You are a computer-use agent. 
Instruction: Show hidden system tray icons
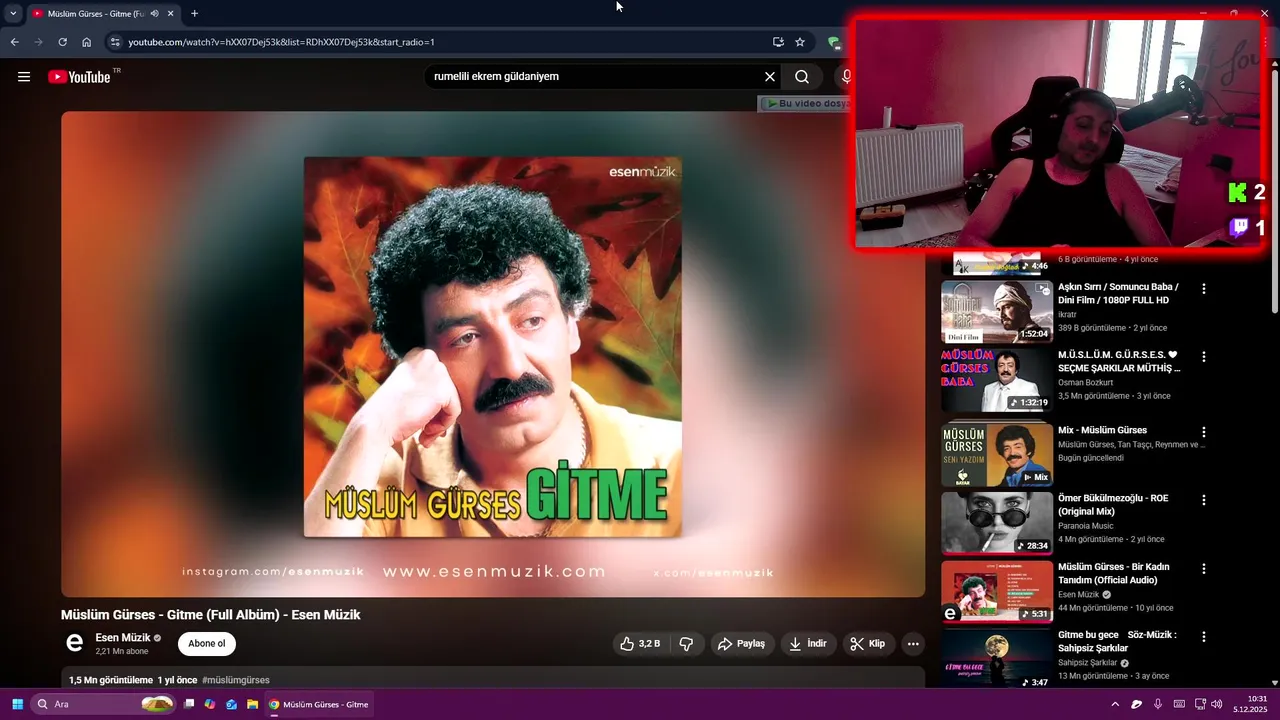click(1115, 704)
